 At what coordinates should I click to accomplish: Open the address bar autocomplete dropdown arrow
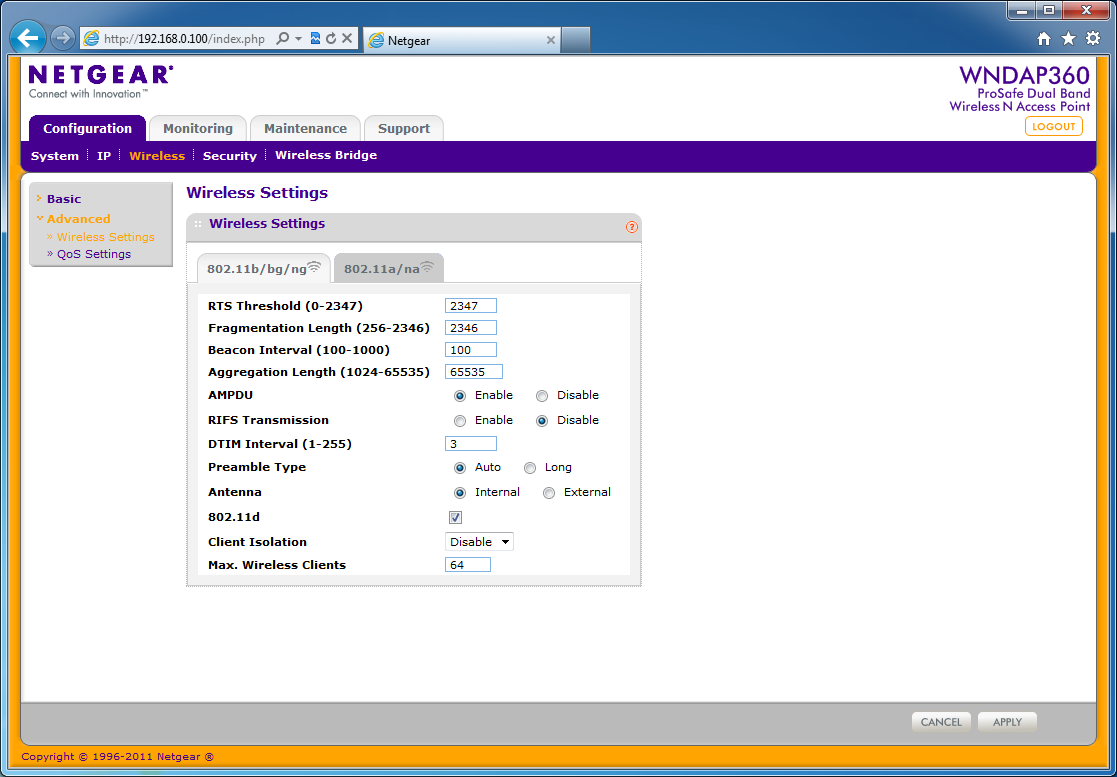coord(298,38)
